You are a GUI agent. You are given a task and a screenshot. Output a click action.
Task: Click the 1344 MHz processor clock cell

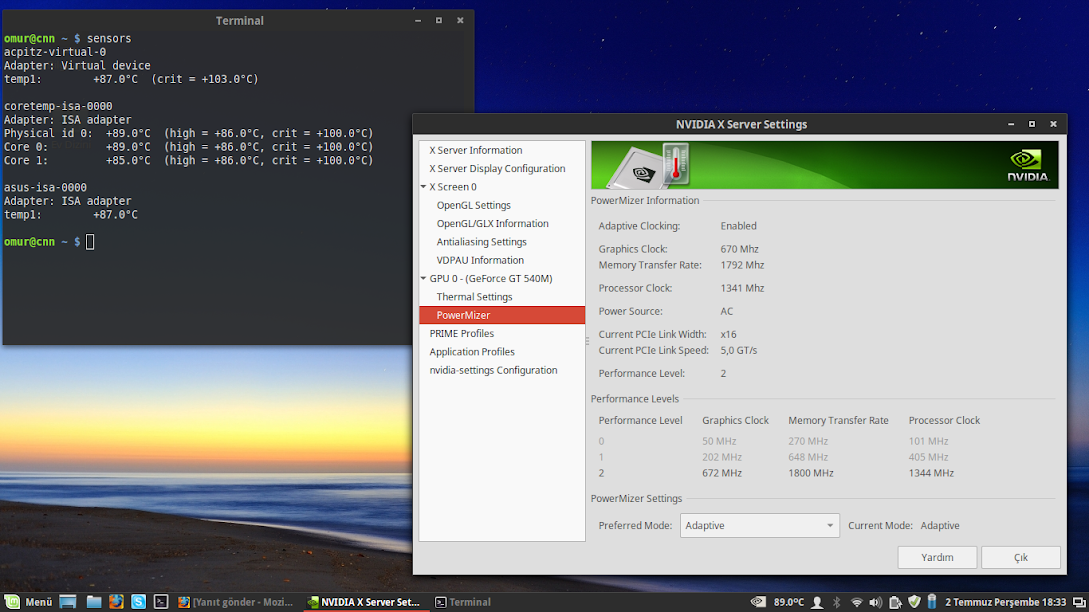pos(931,473)
